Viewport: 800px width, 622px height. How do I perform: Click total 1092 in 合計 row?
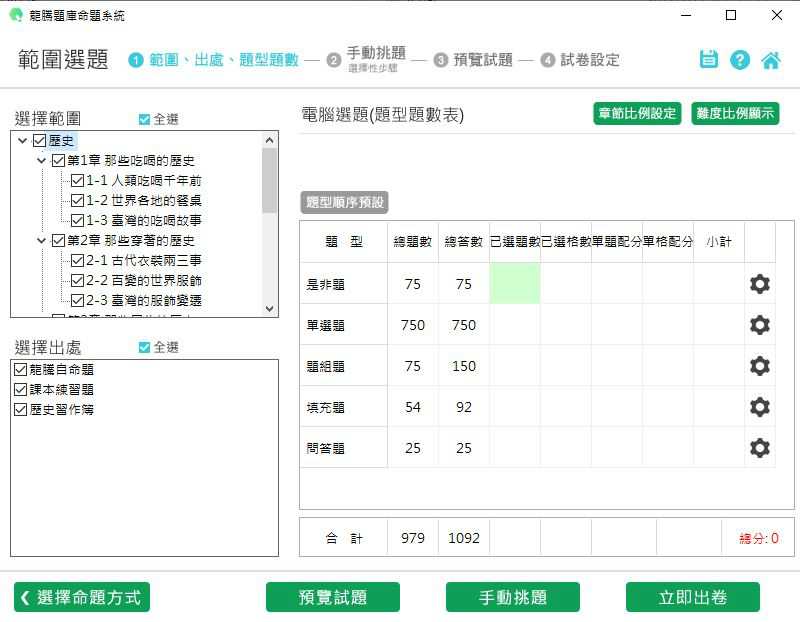(x=464, y=538)
